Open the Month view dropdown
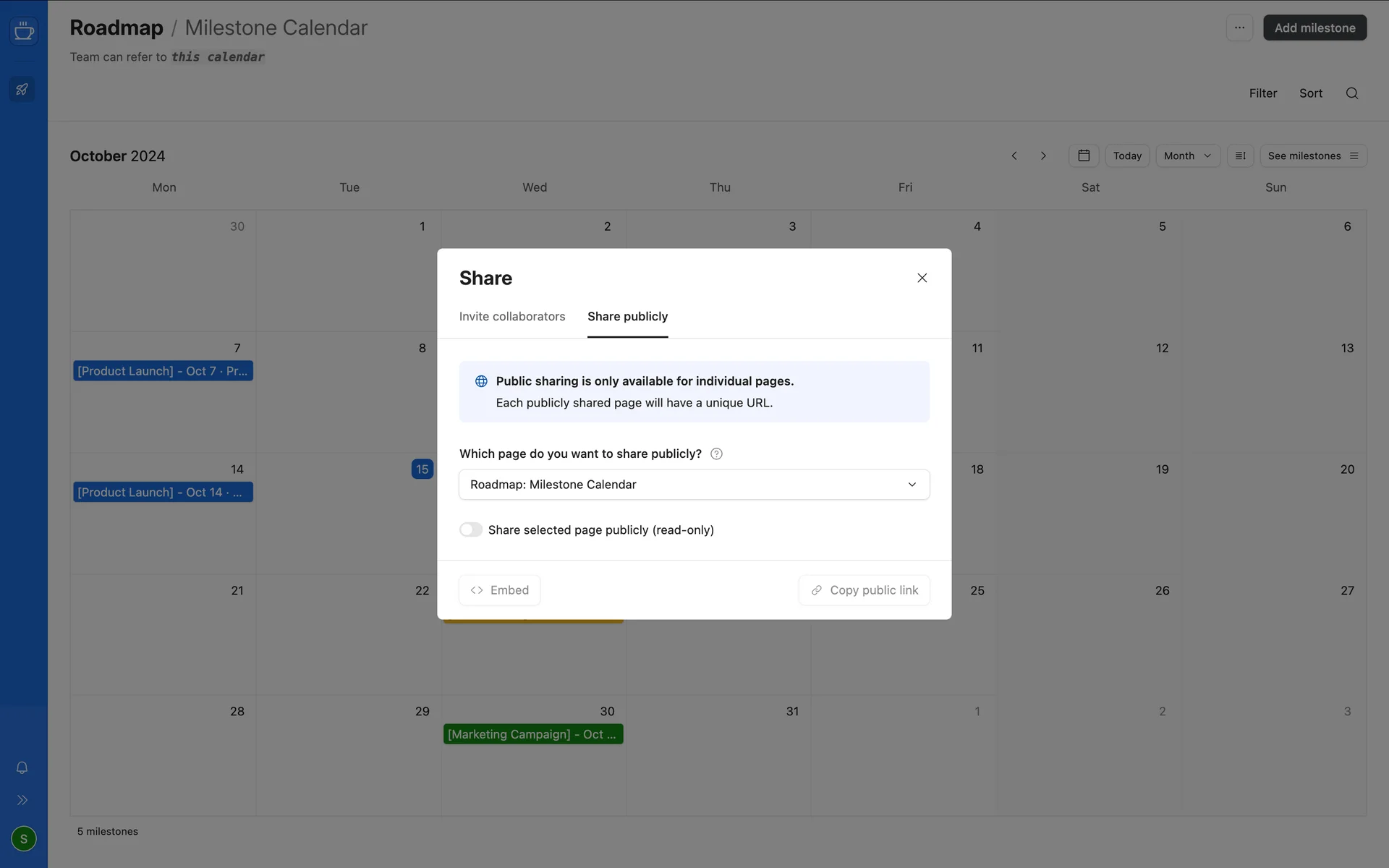 [1187, 156]
